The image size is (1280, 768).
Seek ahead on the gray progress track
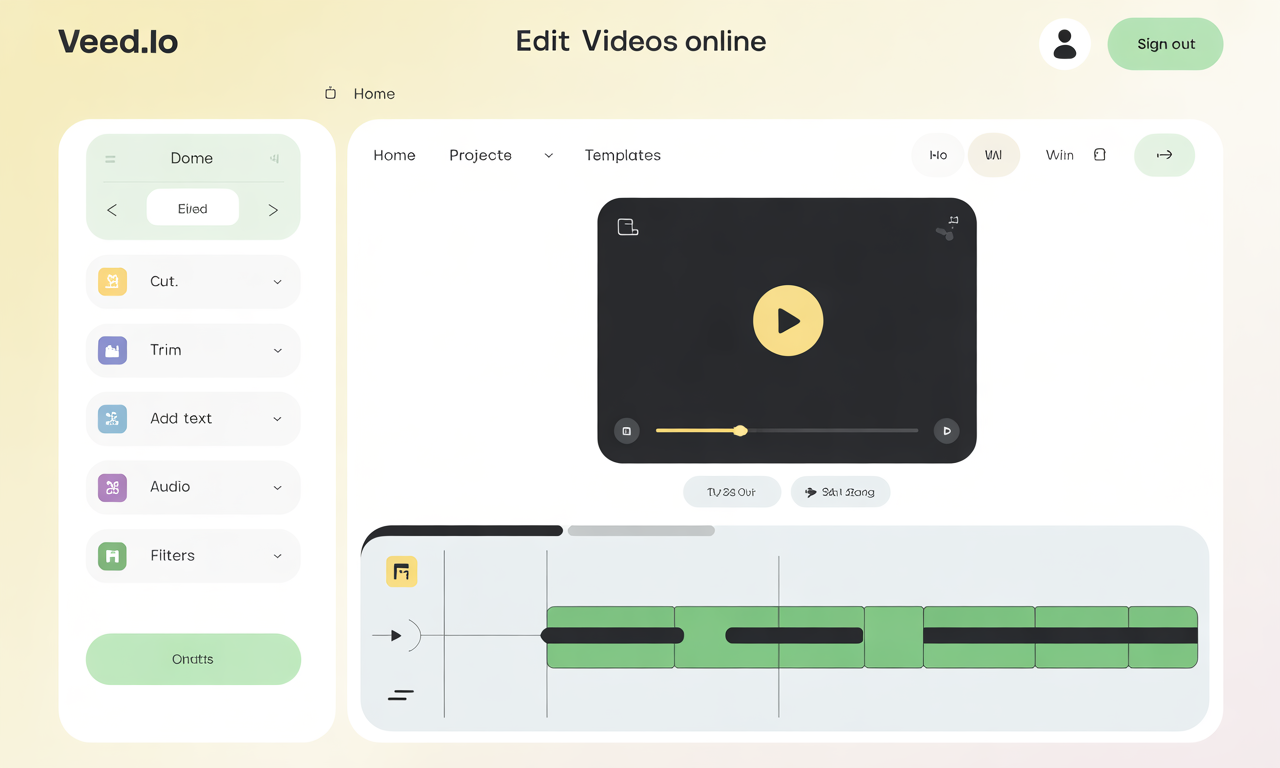point(833,431)
